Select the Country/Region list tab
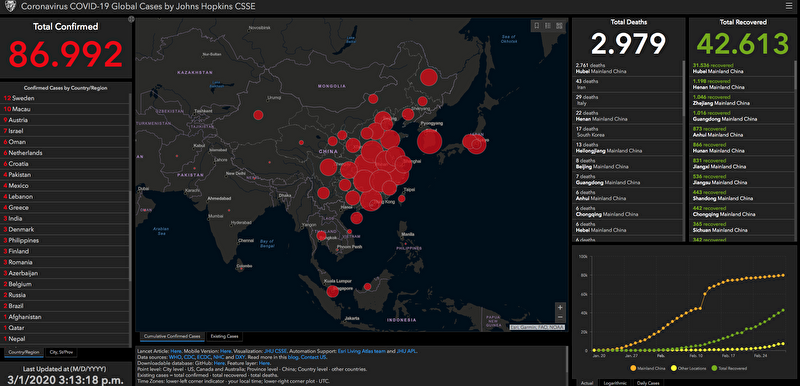The width and height of the screenshot is (800, 386). coord(24,352)
